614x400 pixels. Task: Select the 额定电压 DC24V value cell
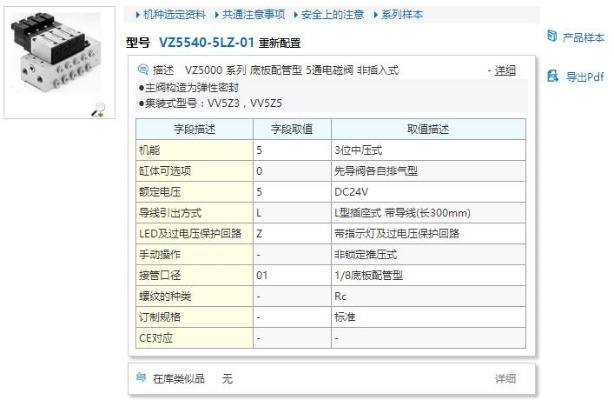pos(428,191)
